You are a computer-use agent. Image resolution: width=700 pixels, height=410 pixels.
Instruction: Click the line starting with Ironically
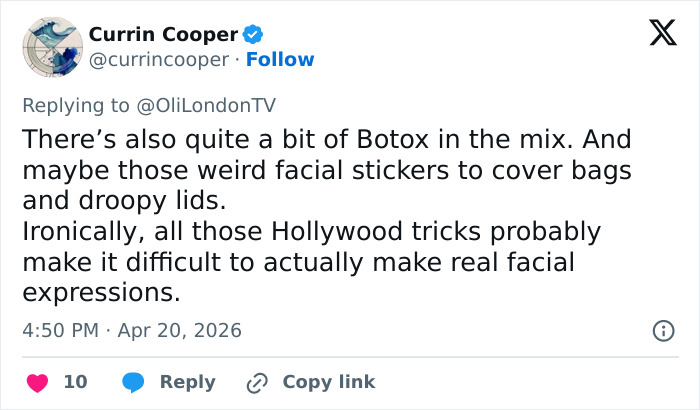click(310, 232)
